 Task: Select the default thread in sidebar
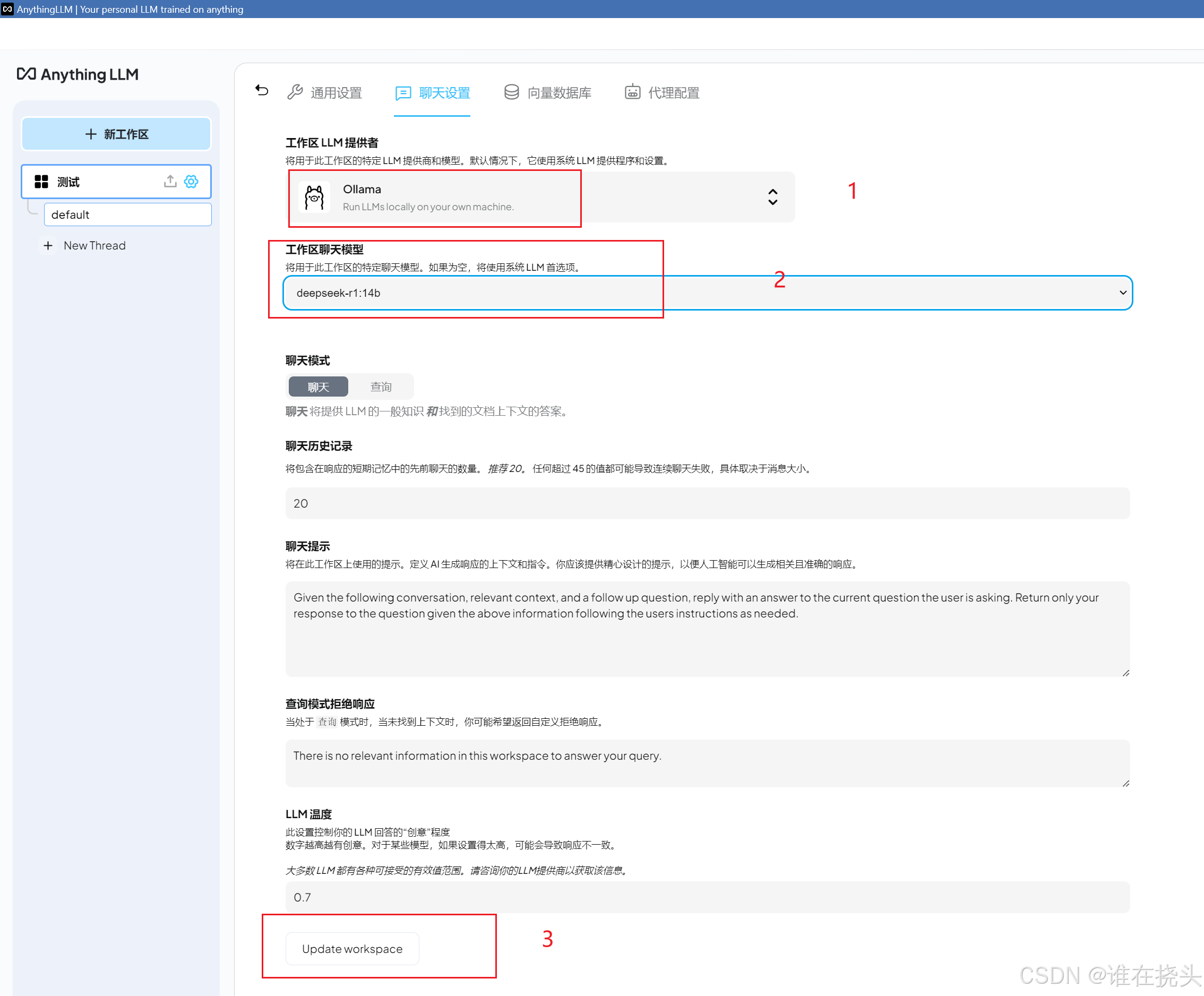[x=127, y=214]
